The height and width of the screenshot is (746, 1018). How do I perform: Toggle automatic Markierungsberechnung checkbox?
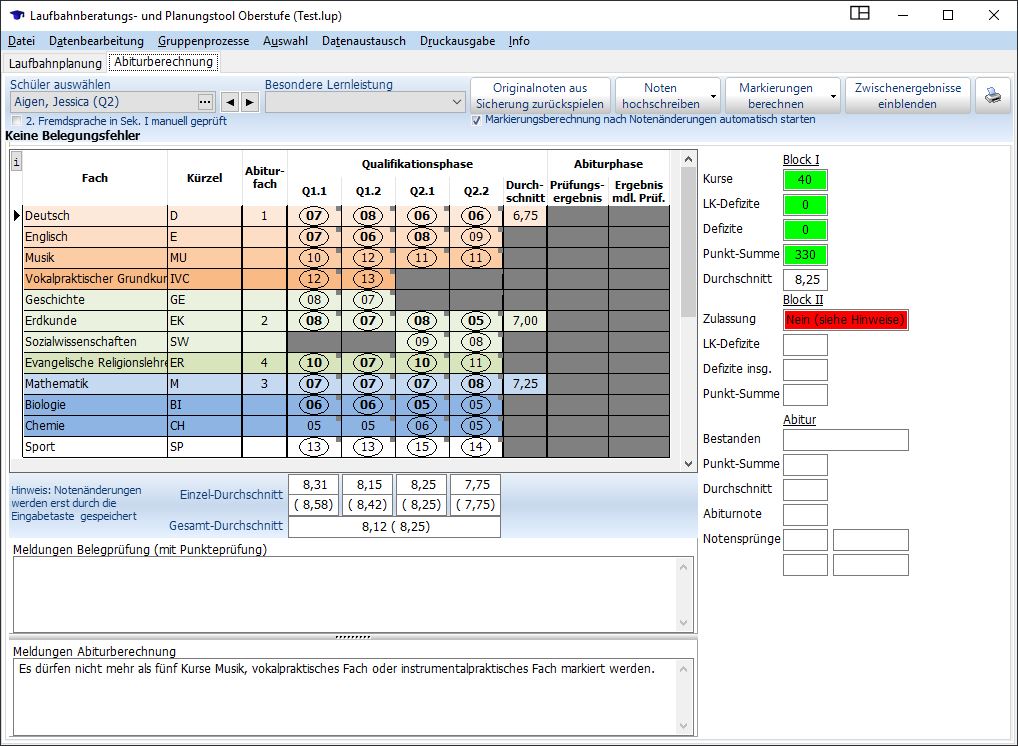point(477,120)
